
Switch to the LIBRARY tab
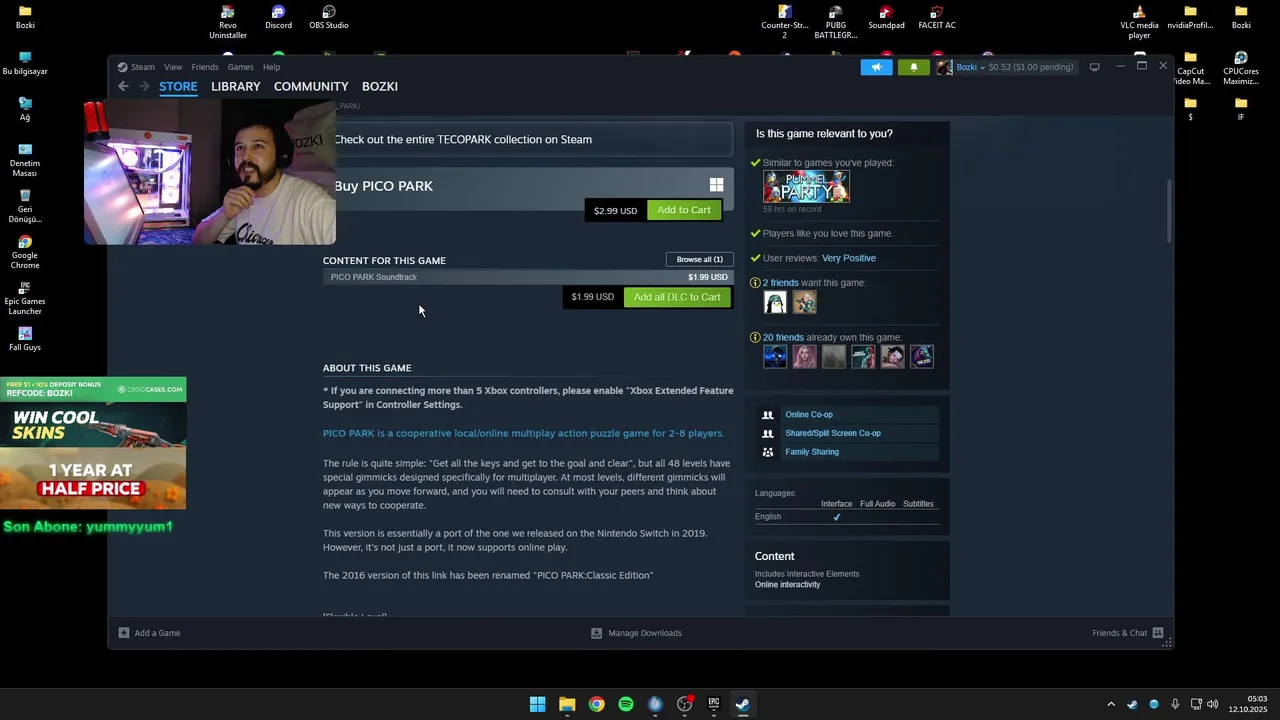point(235,87)
